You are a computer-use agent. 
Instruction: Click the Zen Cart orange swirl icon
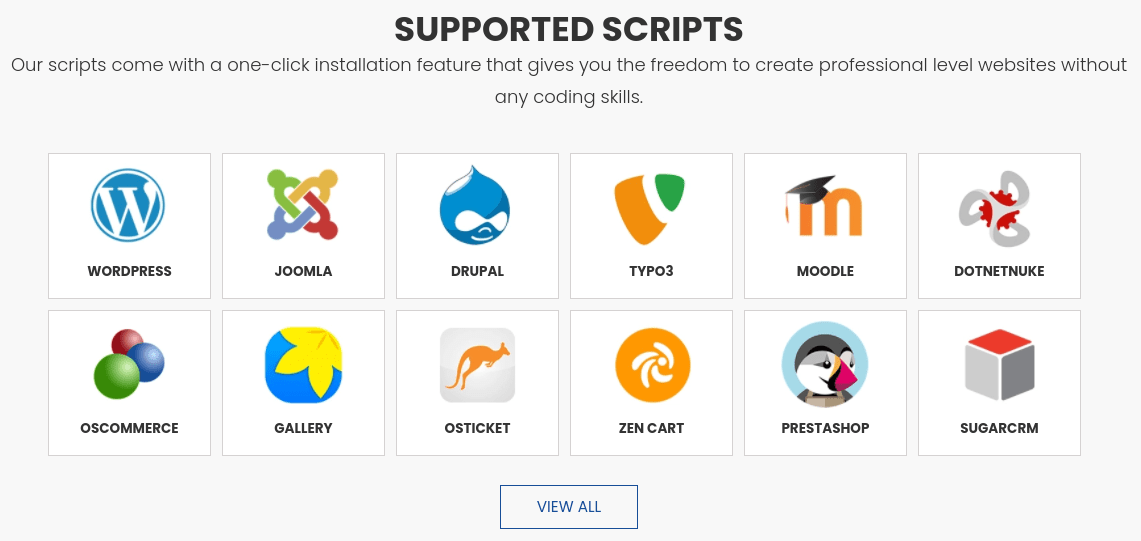[651, 365]
